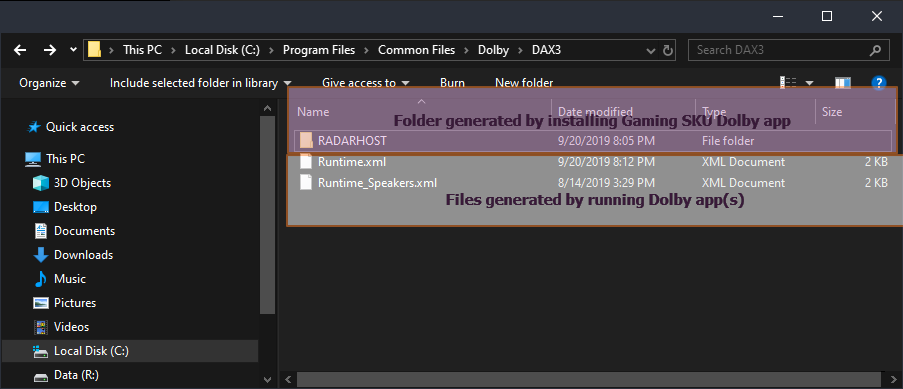Image resolution: width=903 pixels, height=389 pixels.
Task: Change view layout icon
Action: pos(788,83)
